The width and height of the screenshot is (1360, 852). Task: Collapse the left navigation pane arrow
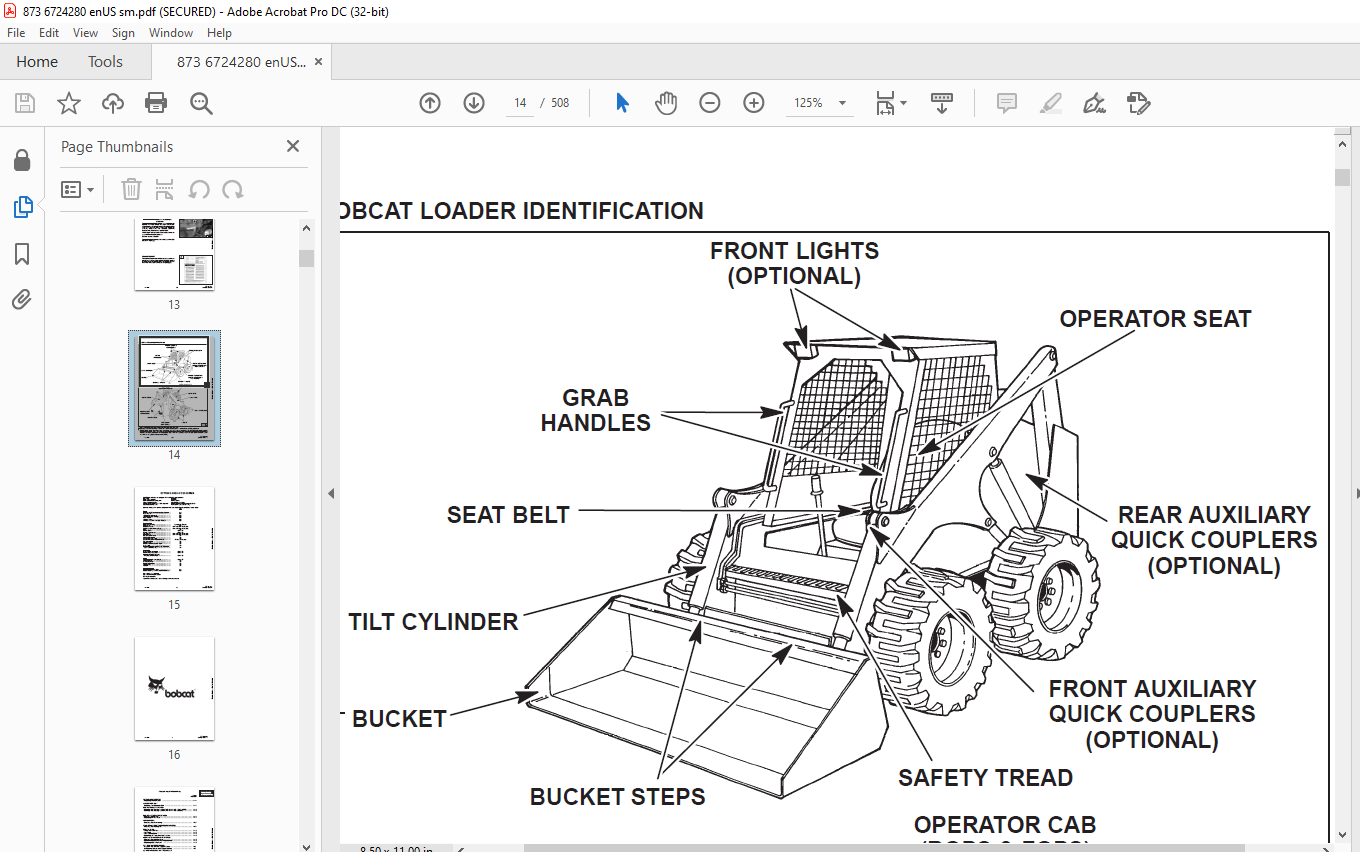click(x=331, y=493)
